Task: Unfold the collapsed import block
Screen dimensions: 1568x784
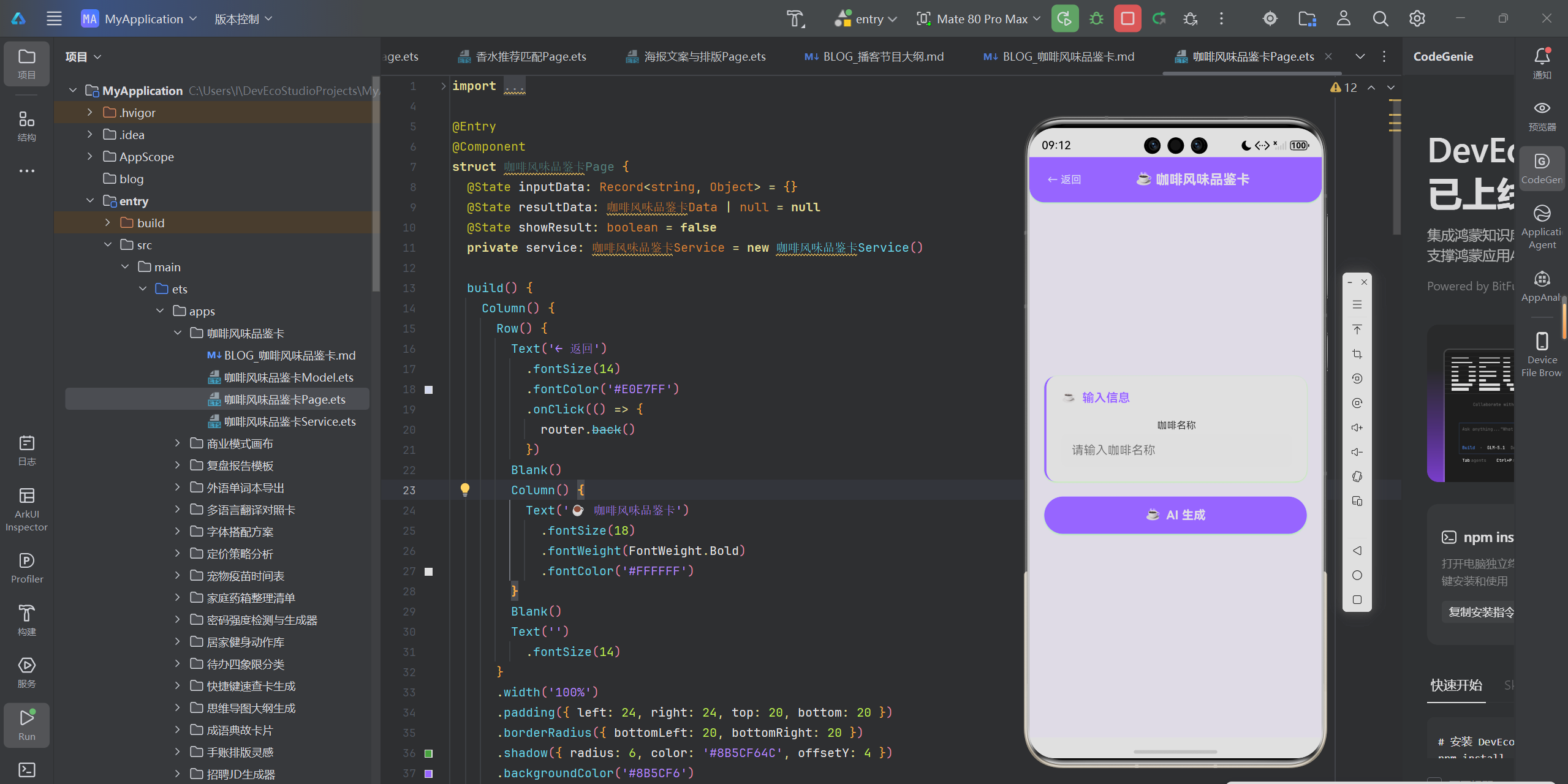Action: coord(443,86)
